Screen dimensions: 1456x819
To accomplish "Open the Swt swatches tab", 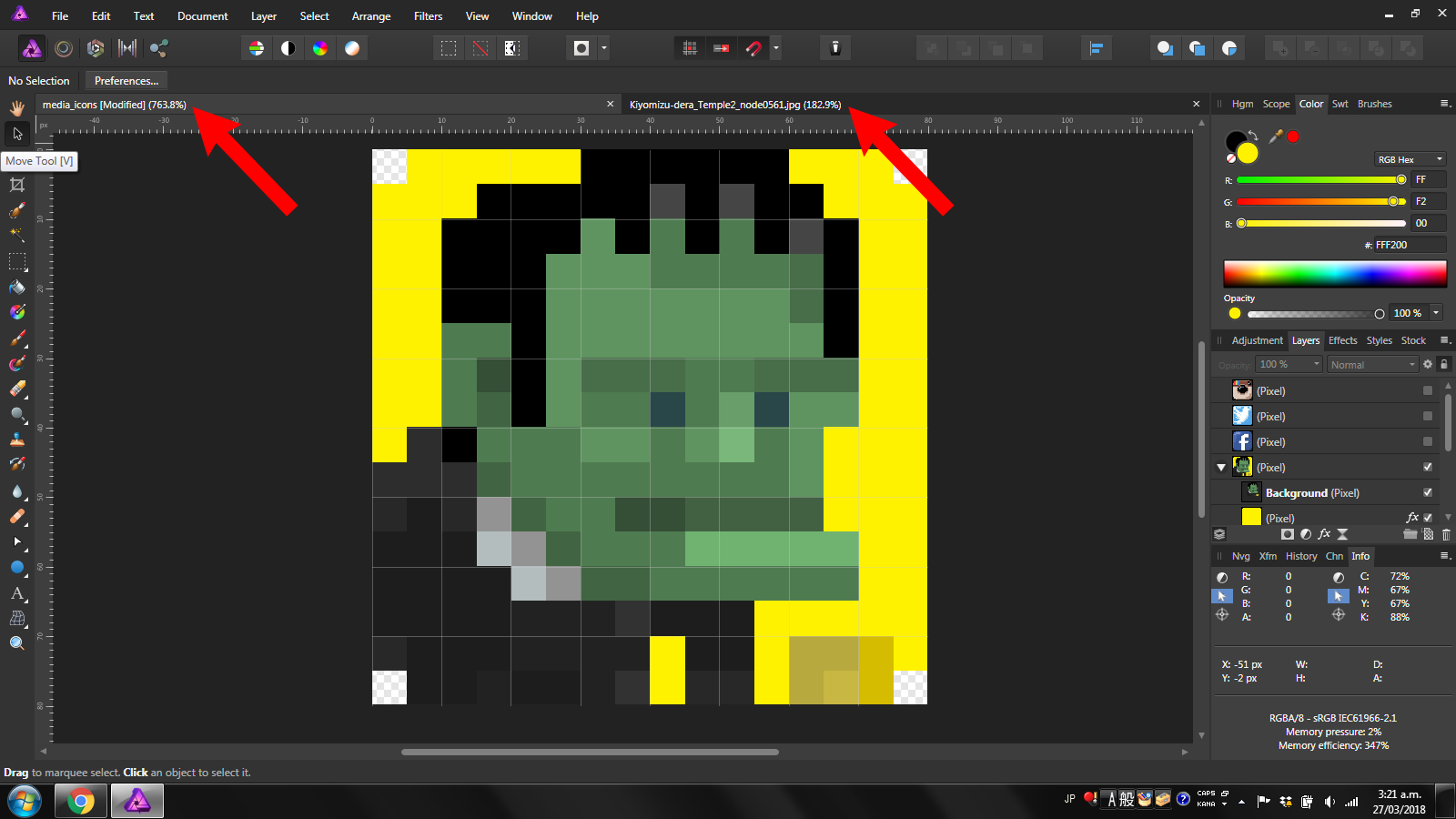I will pos(1340,104).
